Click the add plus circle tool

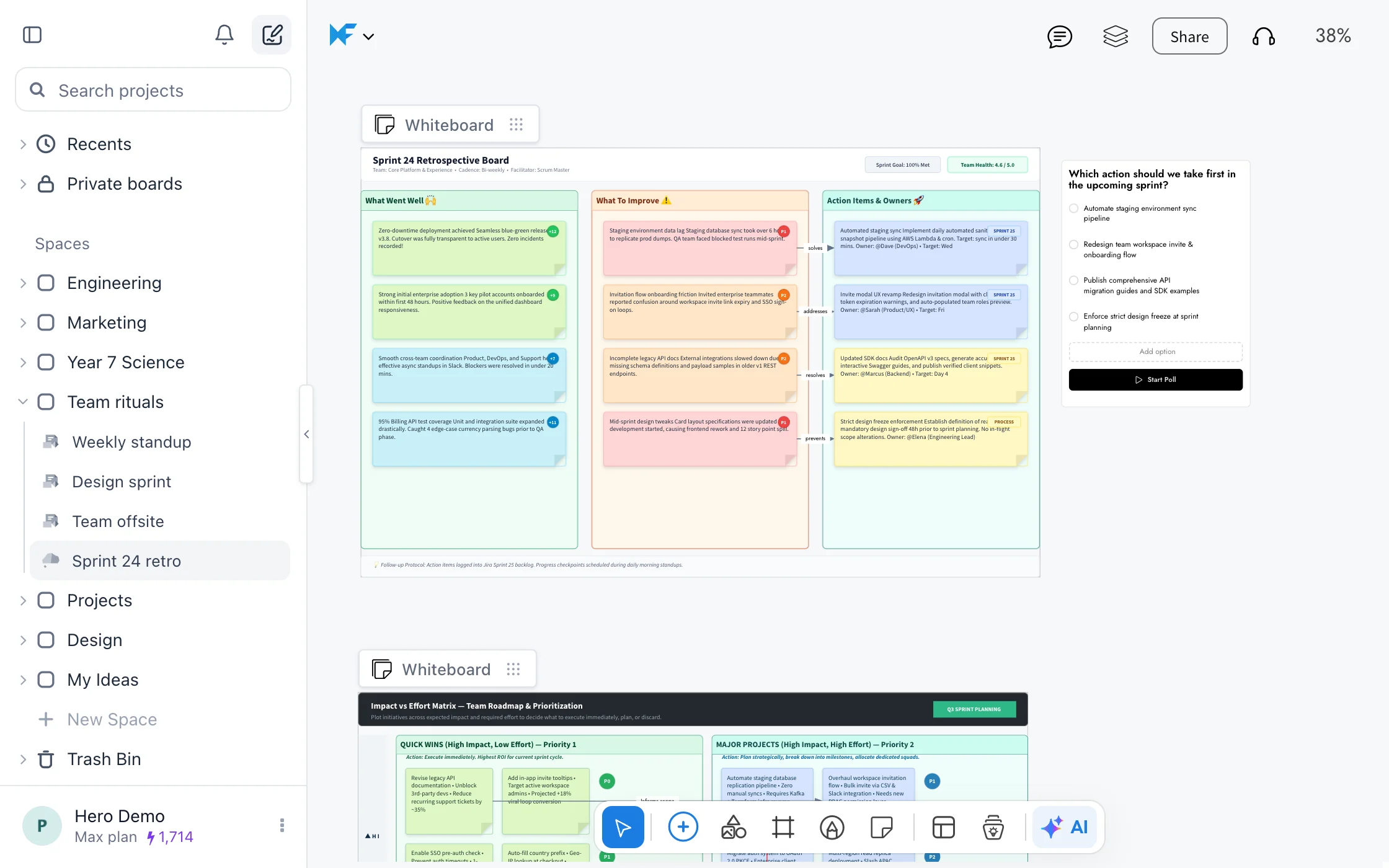683,827
